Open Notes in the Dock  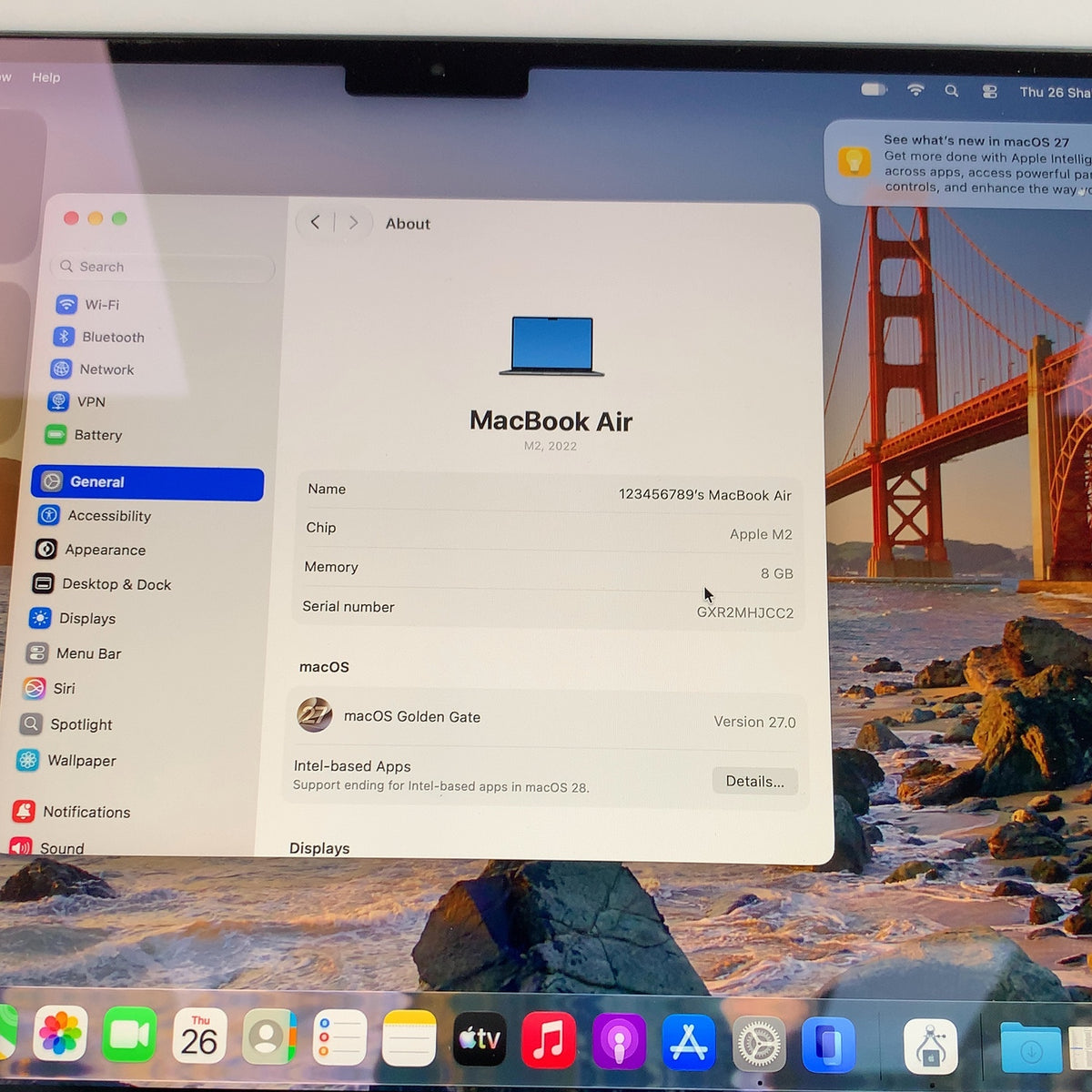409,1038
